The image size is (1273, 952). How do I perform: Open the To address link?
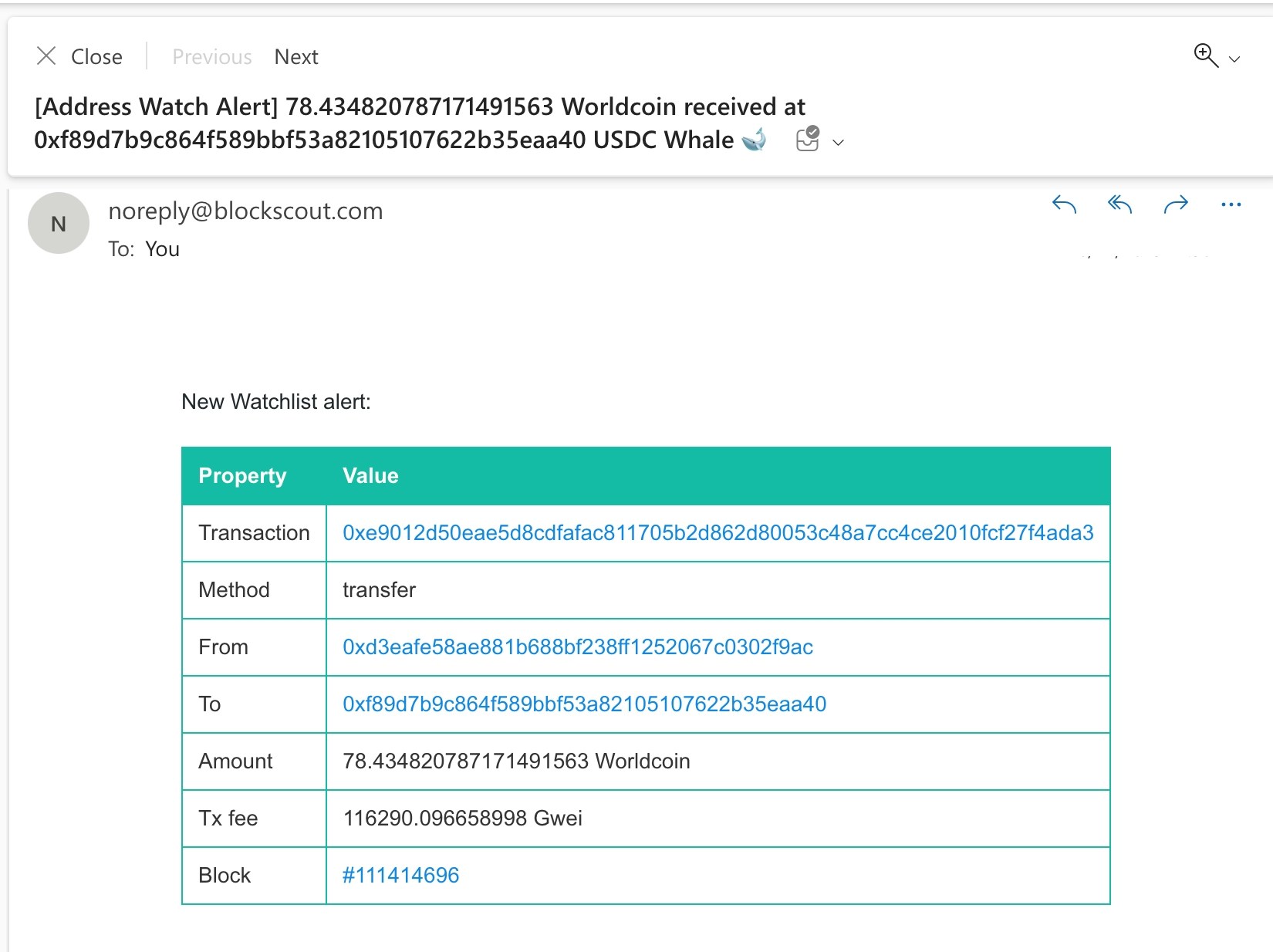[585, 704]
